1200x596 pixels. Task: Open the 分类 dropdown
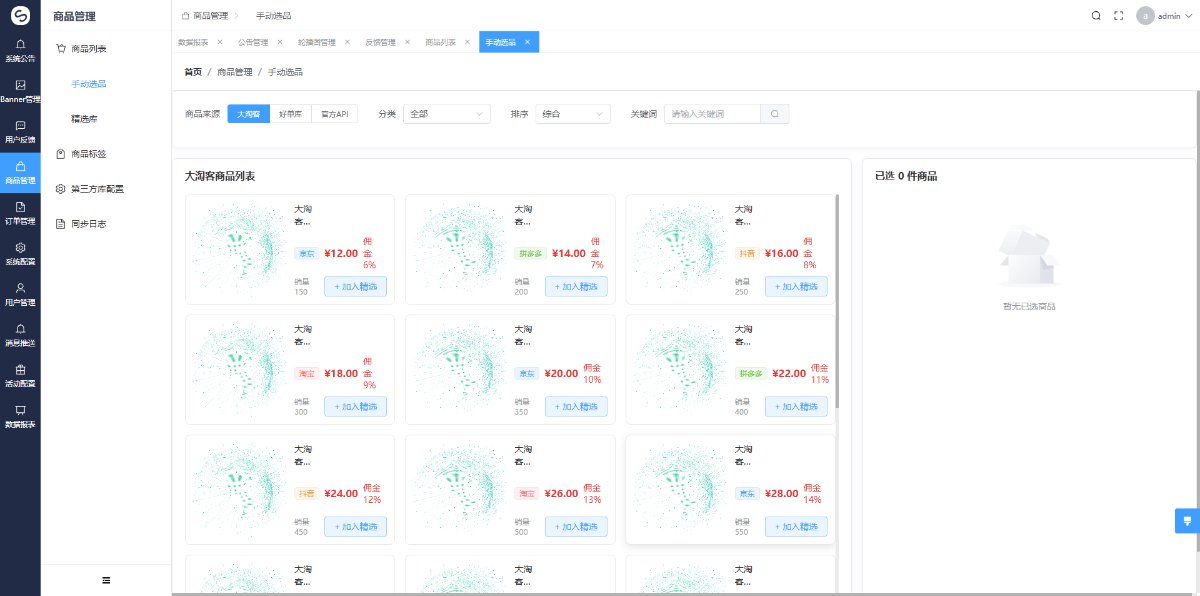coord(447,114)
